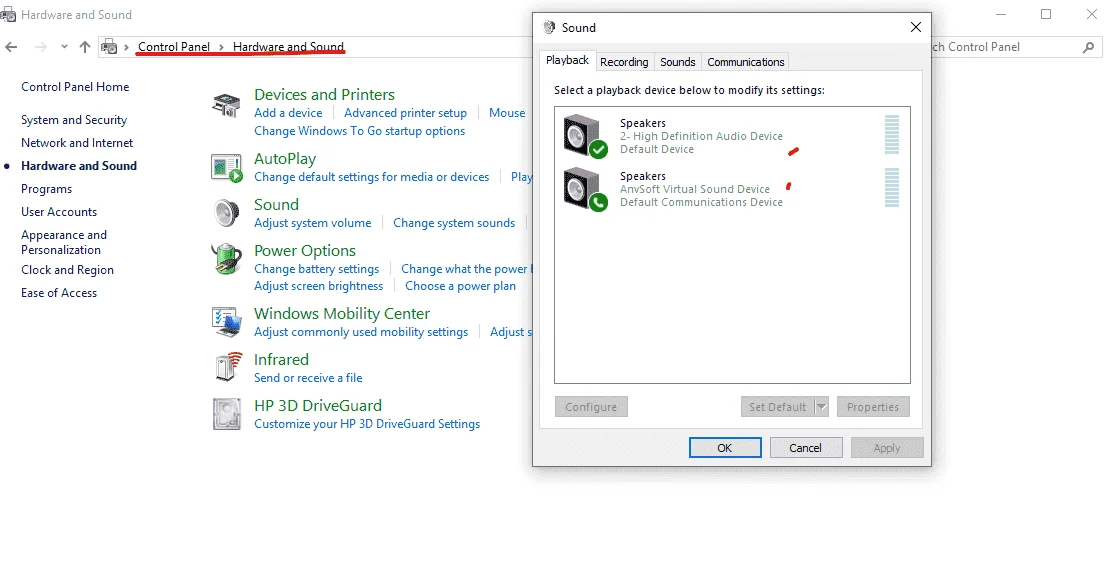Expand the breadcrumb chevron after Control Panel

coord(221,47)
